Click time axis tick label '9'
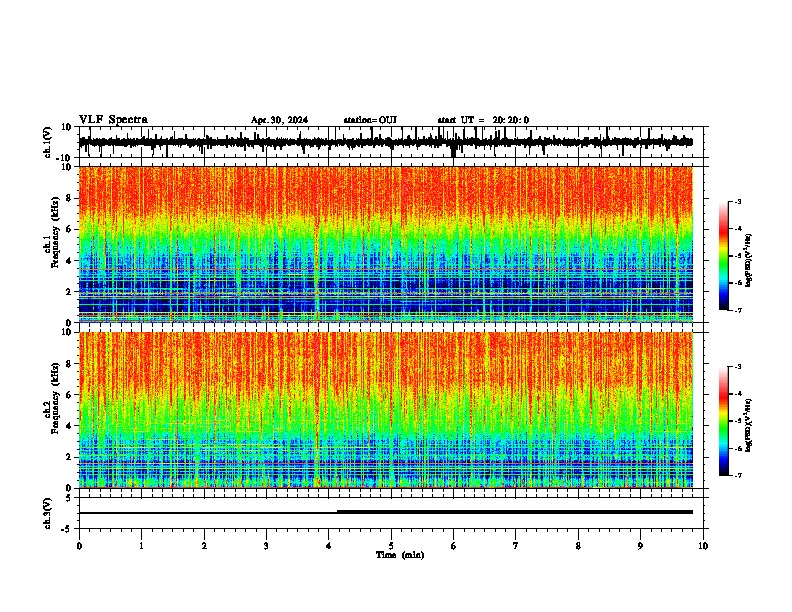Image resolution: width=792 pixels, height=612 pixels. click(640, 546)
